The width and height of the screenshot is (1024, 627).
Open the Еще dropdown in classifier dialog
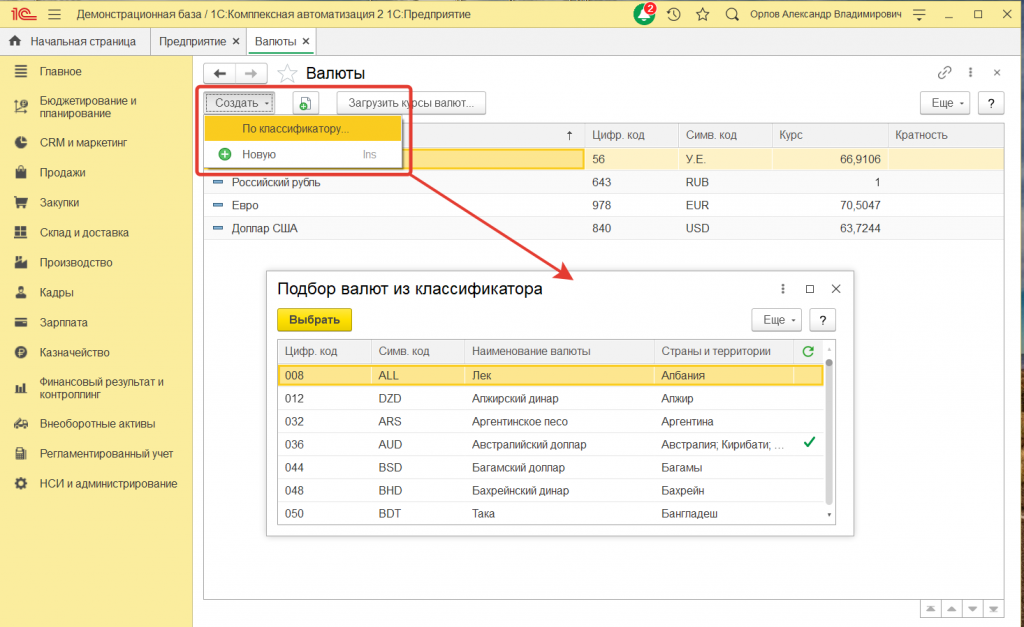click(x=778, y=320)
